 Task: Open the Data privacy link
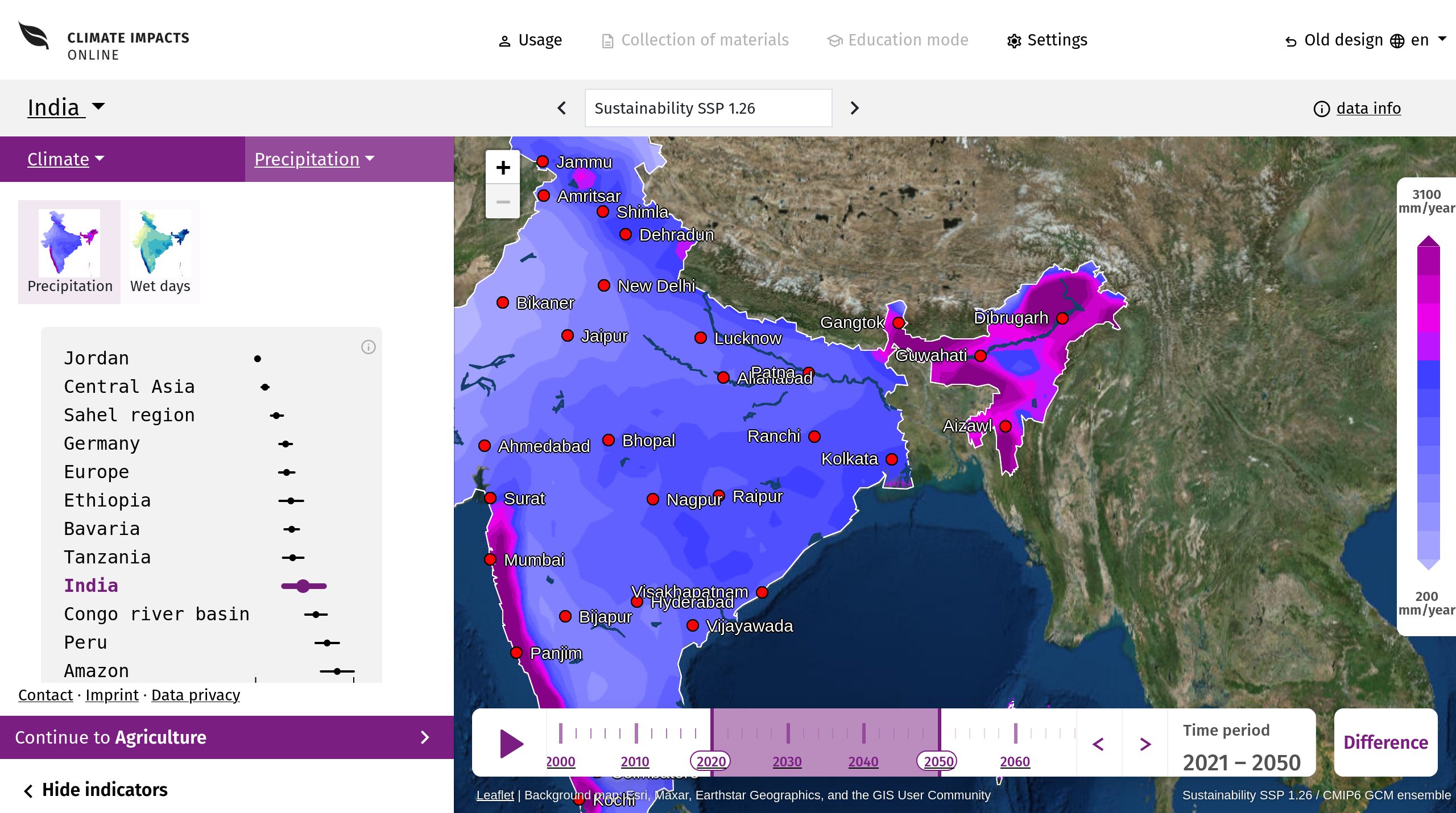(196, 695)
